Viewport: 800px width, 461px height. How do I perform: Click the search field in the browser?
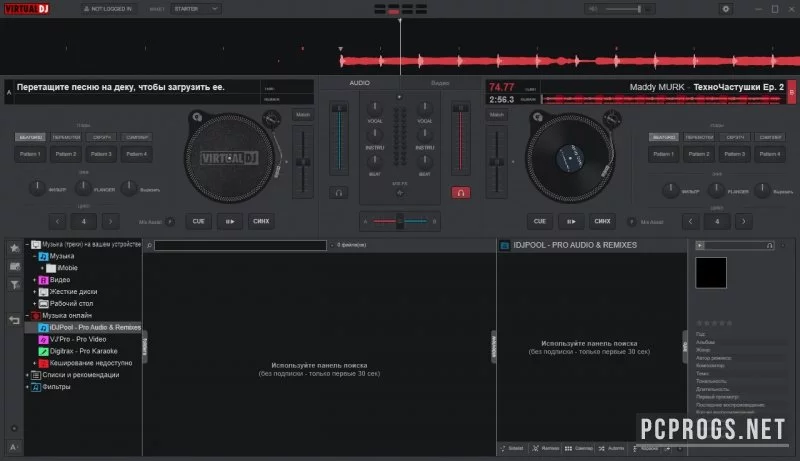coord(240,245)
